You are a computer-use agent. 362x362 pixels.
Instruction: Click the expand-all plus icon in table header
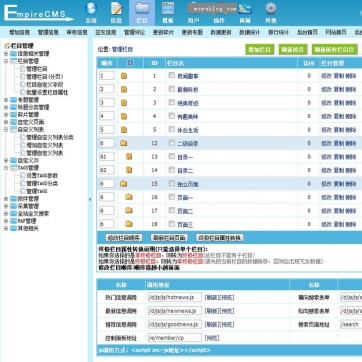130,63
